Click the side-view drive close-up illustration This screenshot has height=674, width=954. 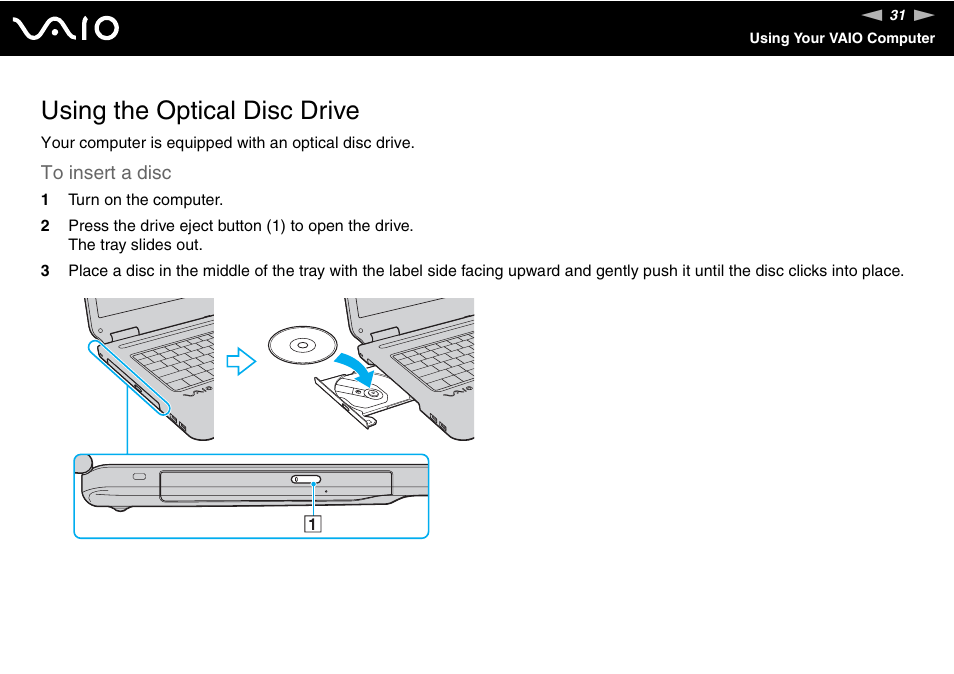251,496
